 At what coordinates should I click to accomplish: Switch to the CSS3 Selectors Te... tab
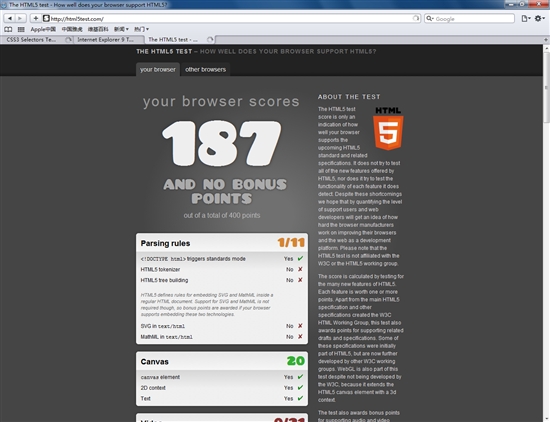click(36, 40)
